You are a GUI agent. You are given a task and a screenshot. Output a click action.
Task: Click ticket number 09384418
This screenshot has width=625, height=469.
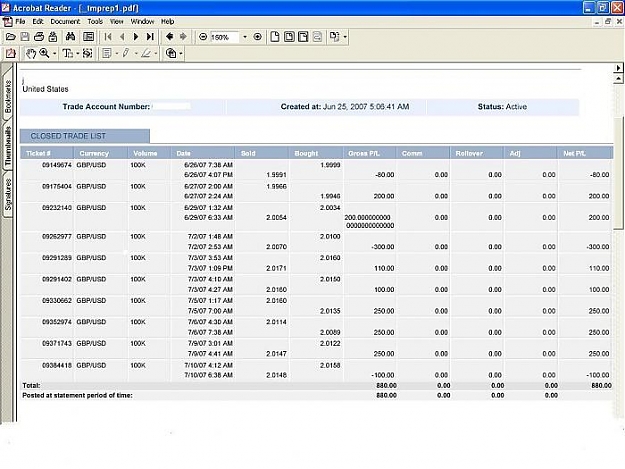pyautogui.click(x=57, y=365)
